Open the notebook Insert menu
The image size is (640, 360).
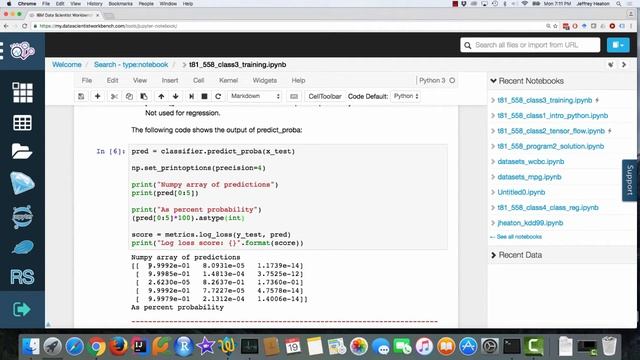(x=170, y=80)
